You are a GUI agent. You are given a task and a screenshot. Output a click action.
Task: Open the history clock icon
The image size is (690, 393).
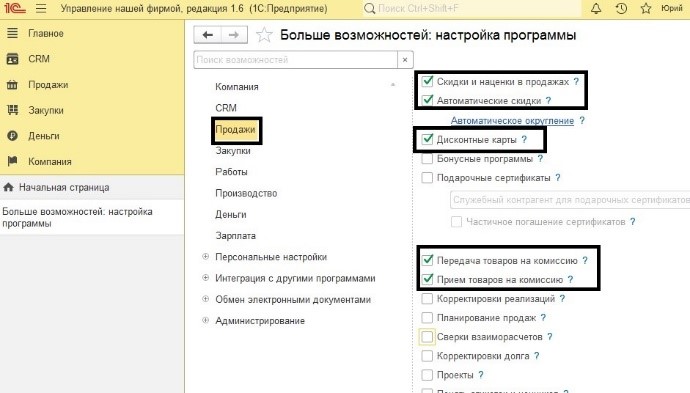[621, 8]
